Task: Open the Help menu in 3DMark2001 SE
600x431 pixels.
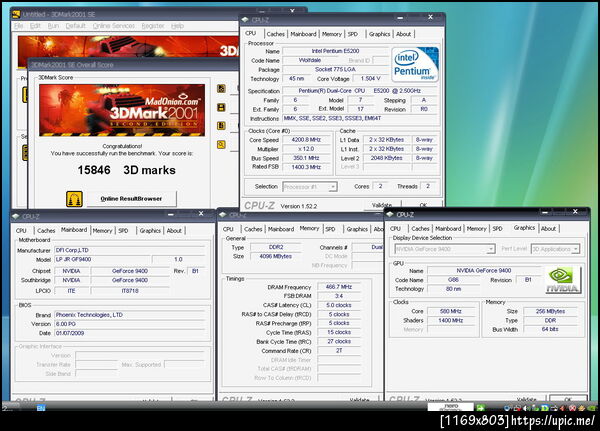Action: 177,26
